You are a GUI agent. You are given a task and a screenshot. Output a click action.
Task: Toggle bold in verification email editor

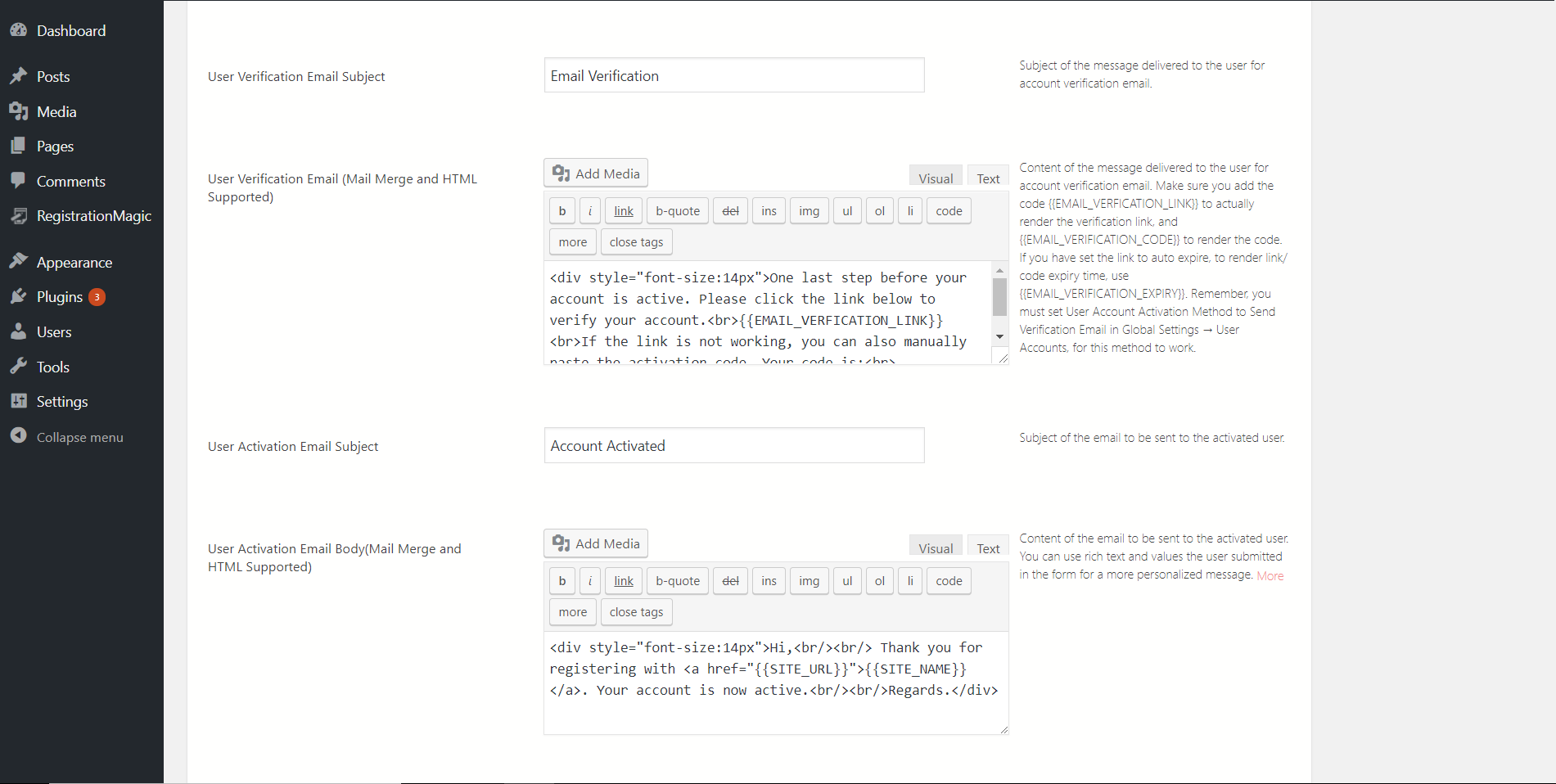562,210
